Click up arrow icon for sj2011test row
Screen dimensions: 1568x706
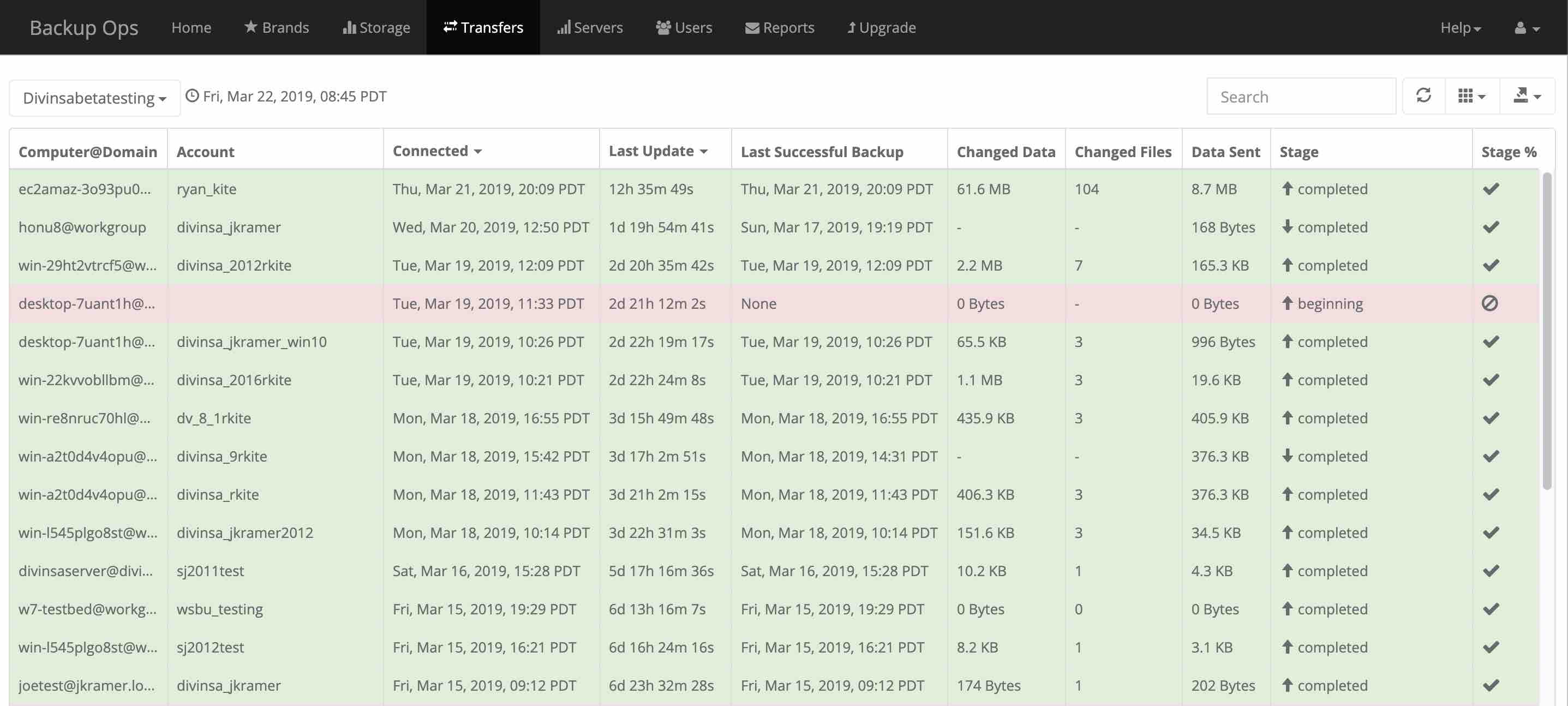[1287, 570]
